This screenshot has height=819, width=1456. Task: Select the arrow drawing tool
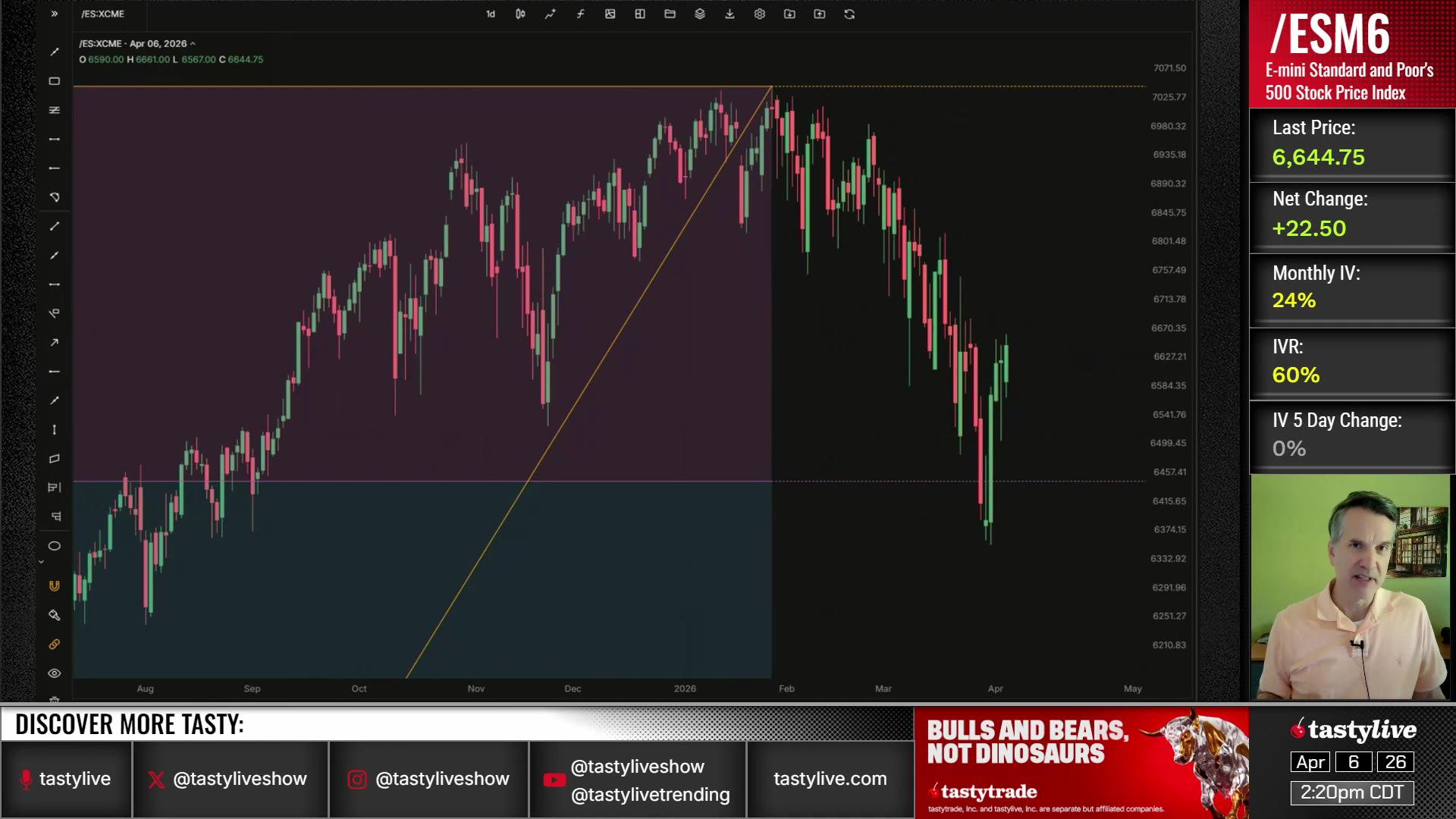pos(55,343)
